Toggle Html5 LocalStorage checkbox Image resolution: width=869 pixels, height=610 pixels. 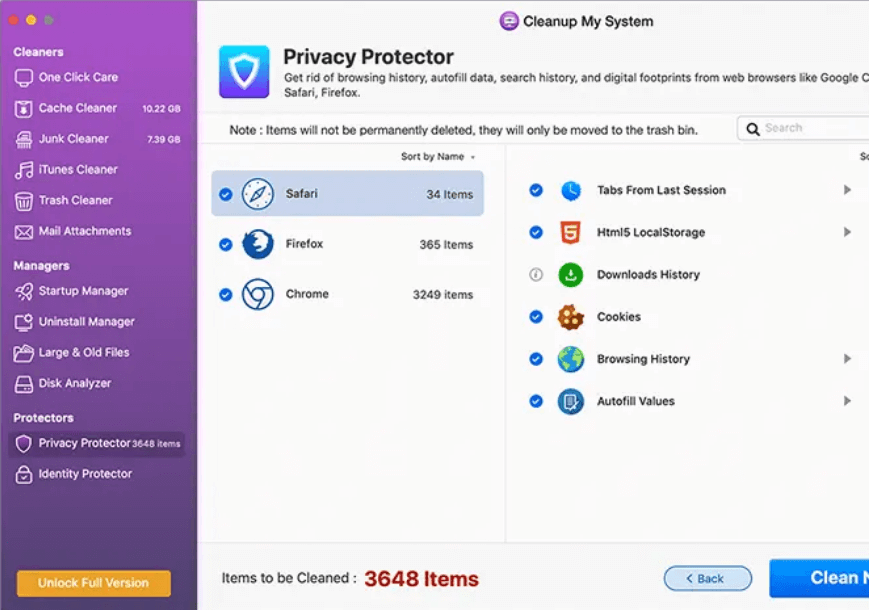coord(536,232)
